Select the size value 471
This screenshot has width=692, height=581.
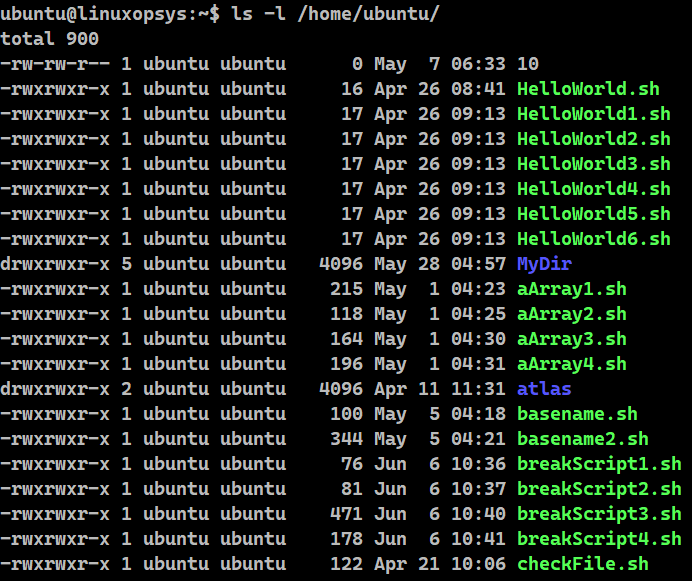(346, 514)
